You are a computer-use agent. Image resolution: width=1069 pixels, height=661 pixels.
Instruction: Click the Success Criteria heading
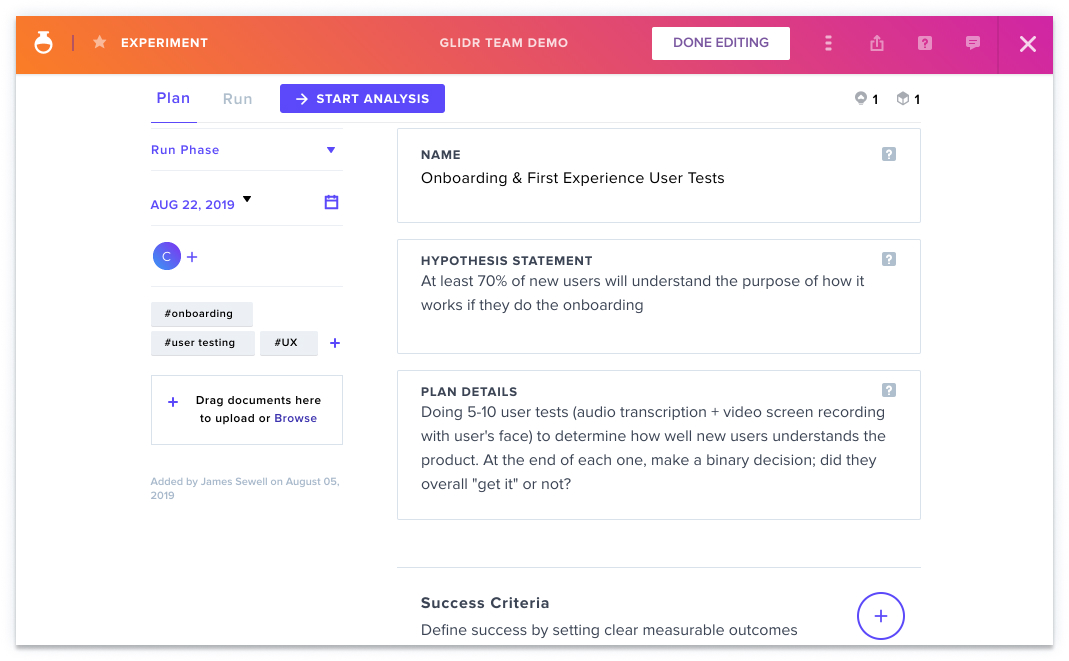click(485, 603)
